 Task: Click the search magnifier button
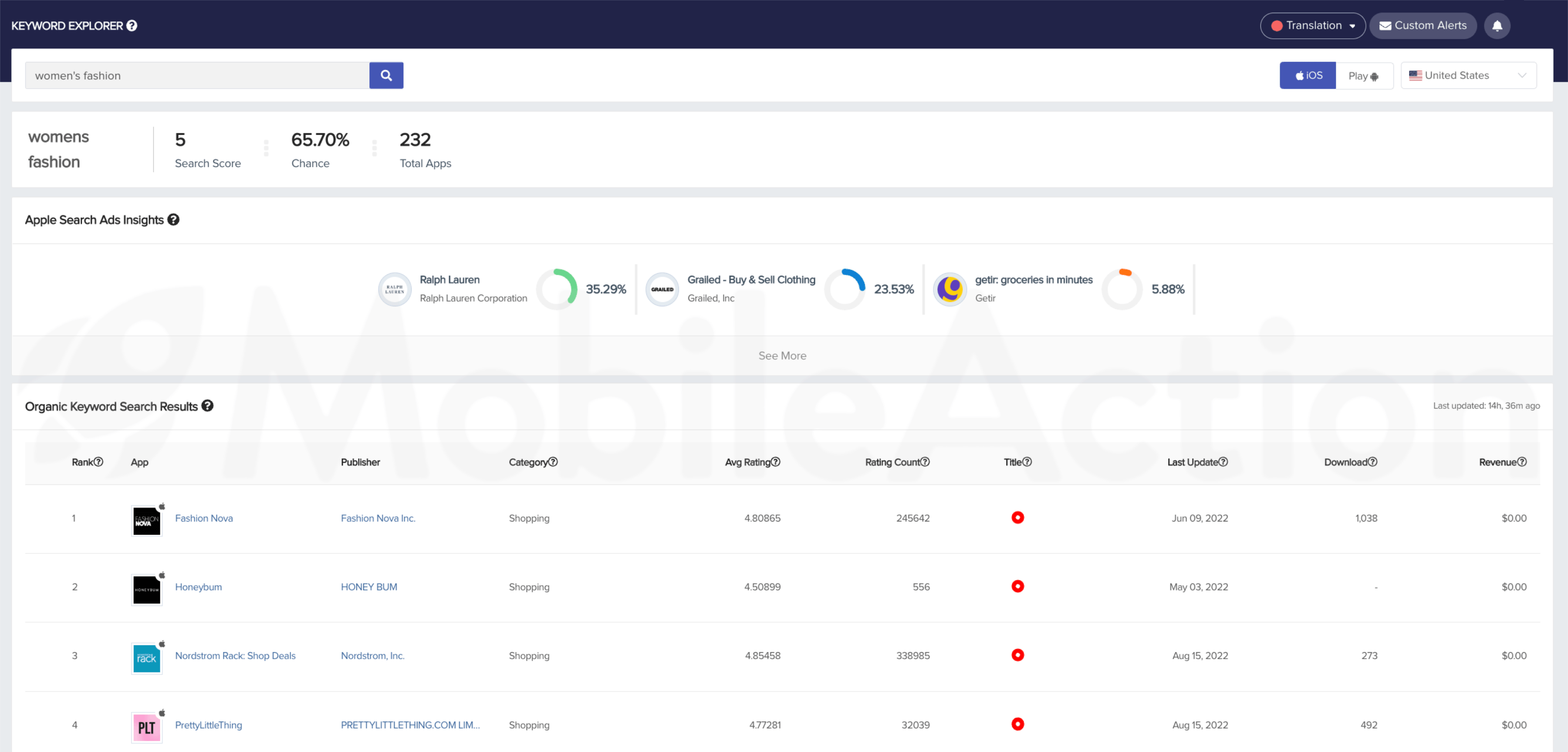click(x=386, y=75)
